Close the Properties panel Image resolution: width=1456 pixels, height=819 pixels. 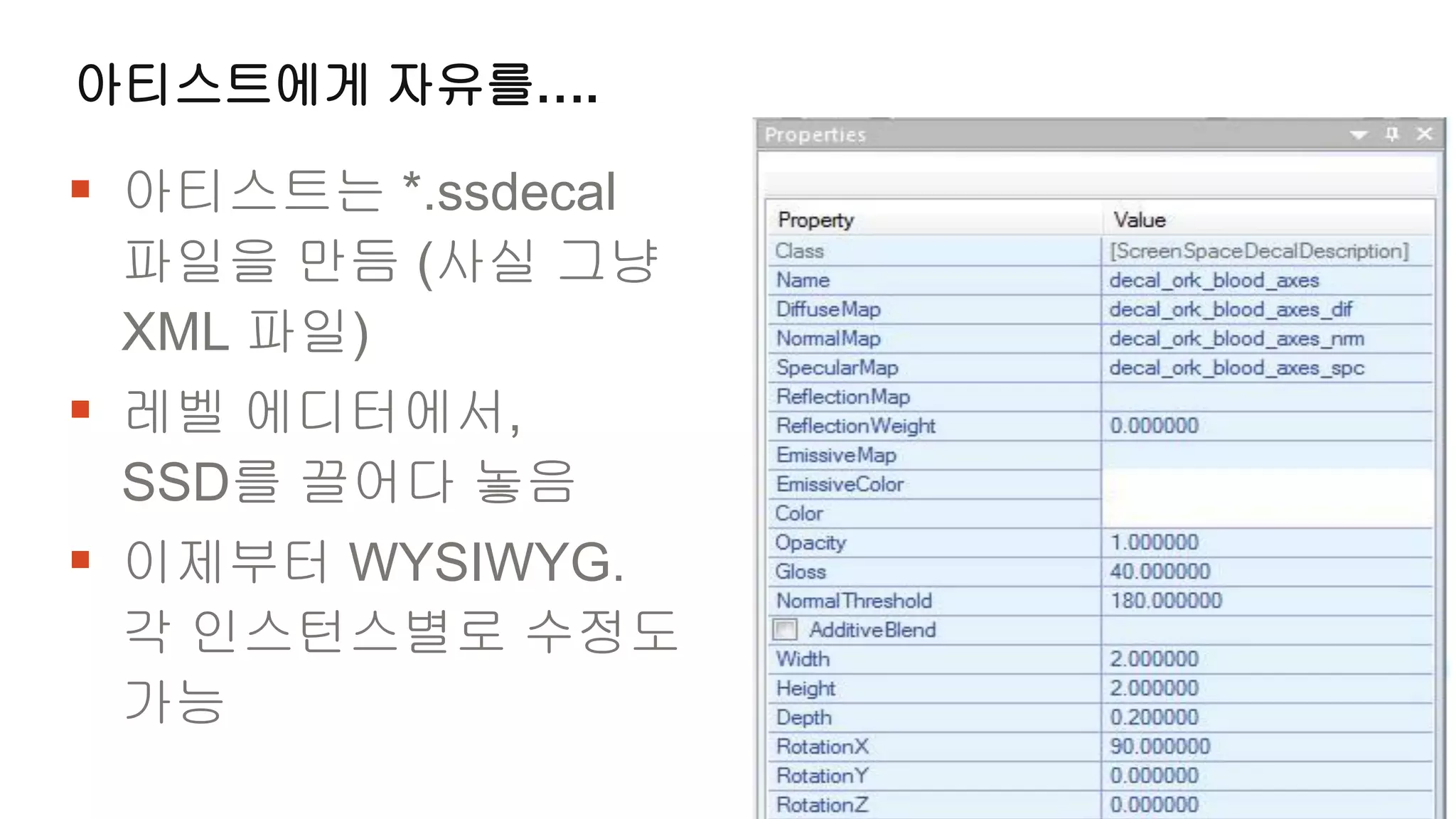[1424, 134]
